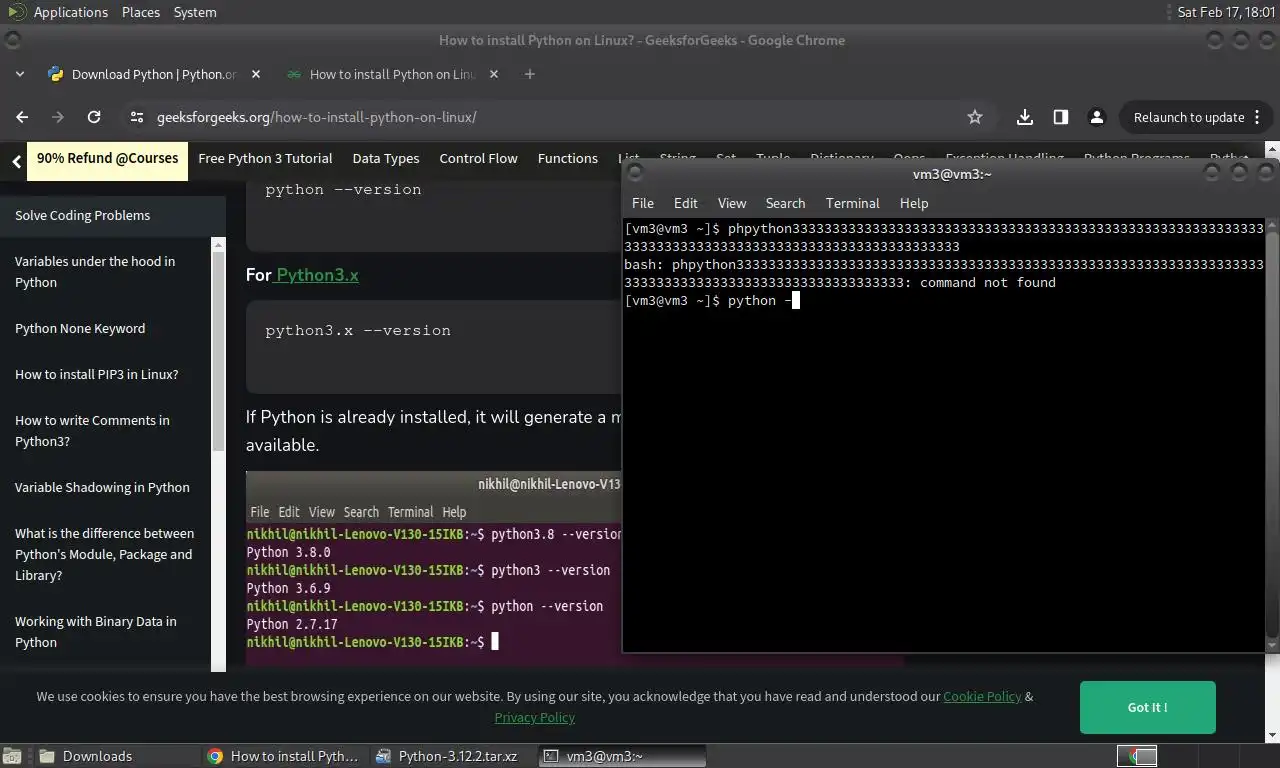
Task: Open Working with Binary Data in Python
Action: point(95,632)
